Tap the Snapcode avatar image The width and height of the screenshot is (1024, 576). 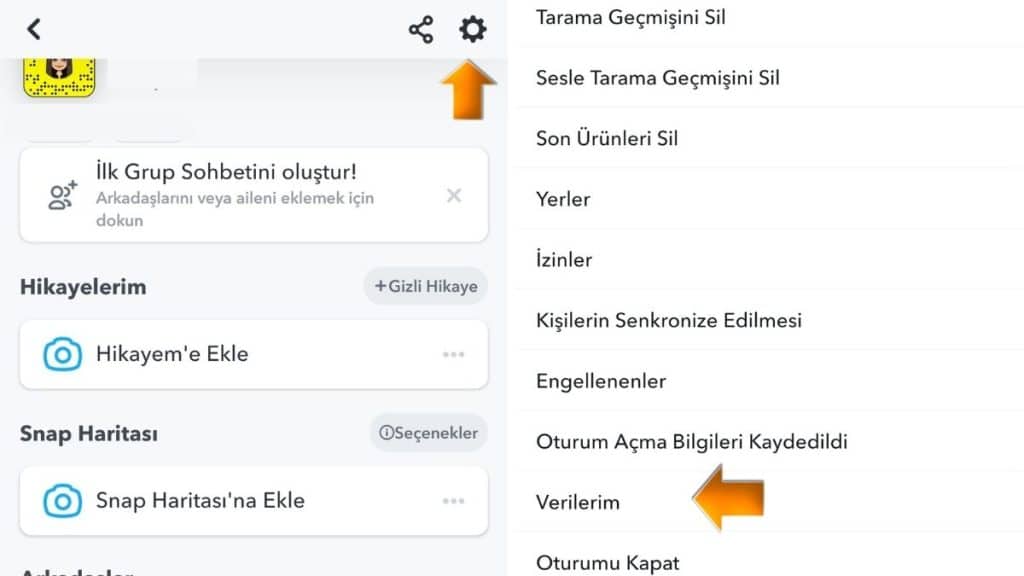click(x=58, y=78)
